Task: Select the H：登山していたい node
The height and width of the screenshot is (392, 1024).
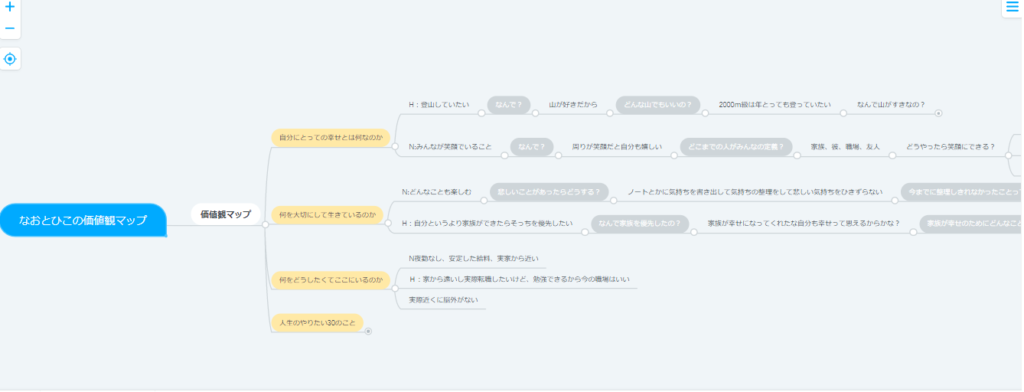Action: pyautogui.click(x=439, y=105)
